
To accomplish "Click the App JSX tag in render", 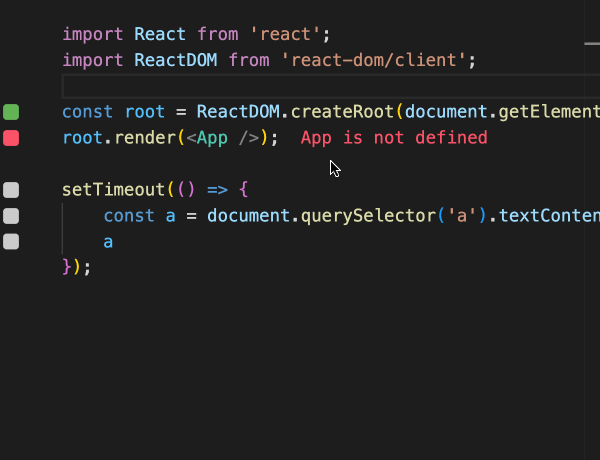I will point(212,138).
